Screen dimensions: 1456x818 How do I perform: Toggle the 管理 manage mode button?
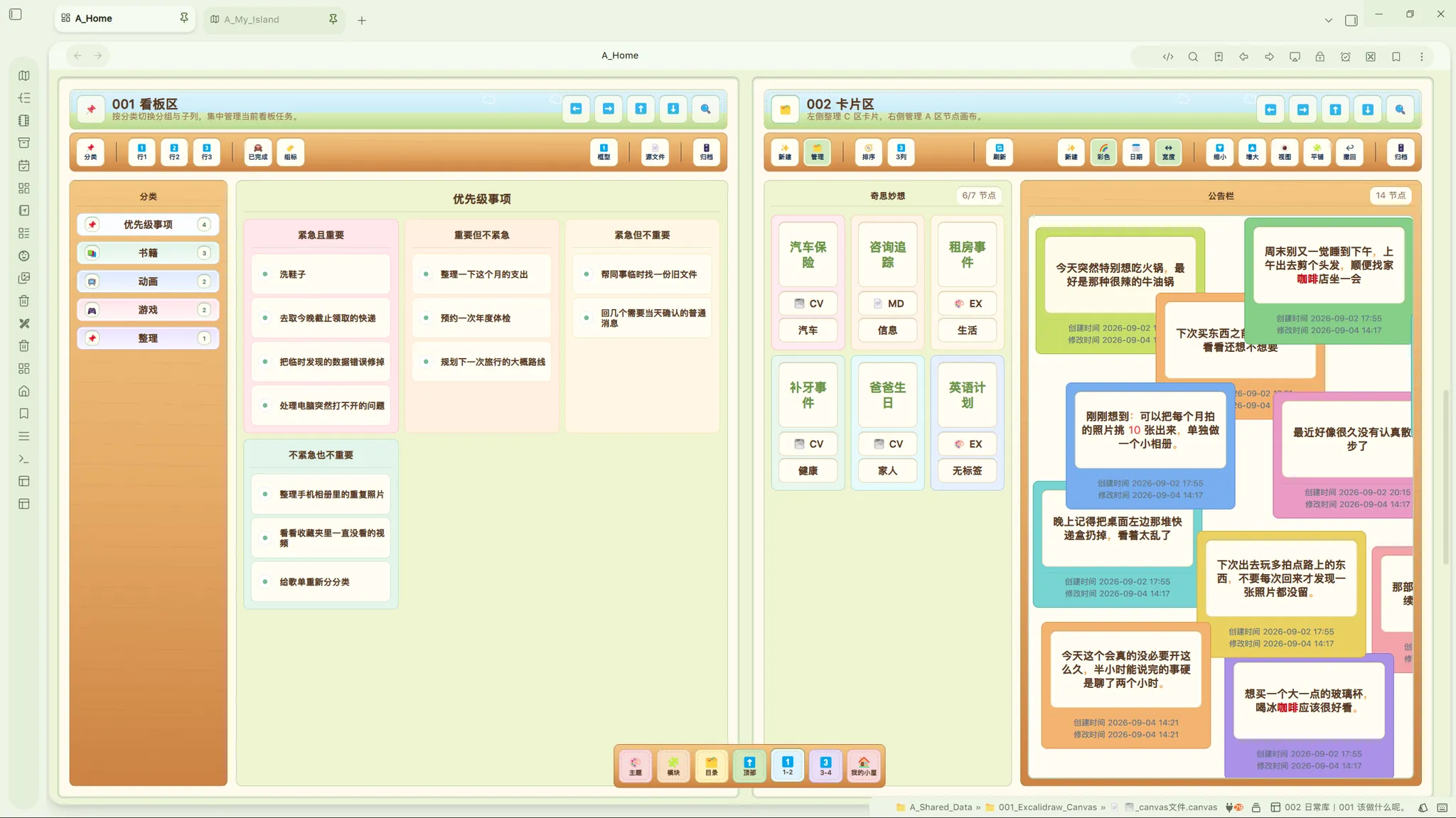click(818, 152)
